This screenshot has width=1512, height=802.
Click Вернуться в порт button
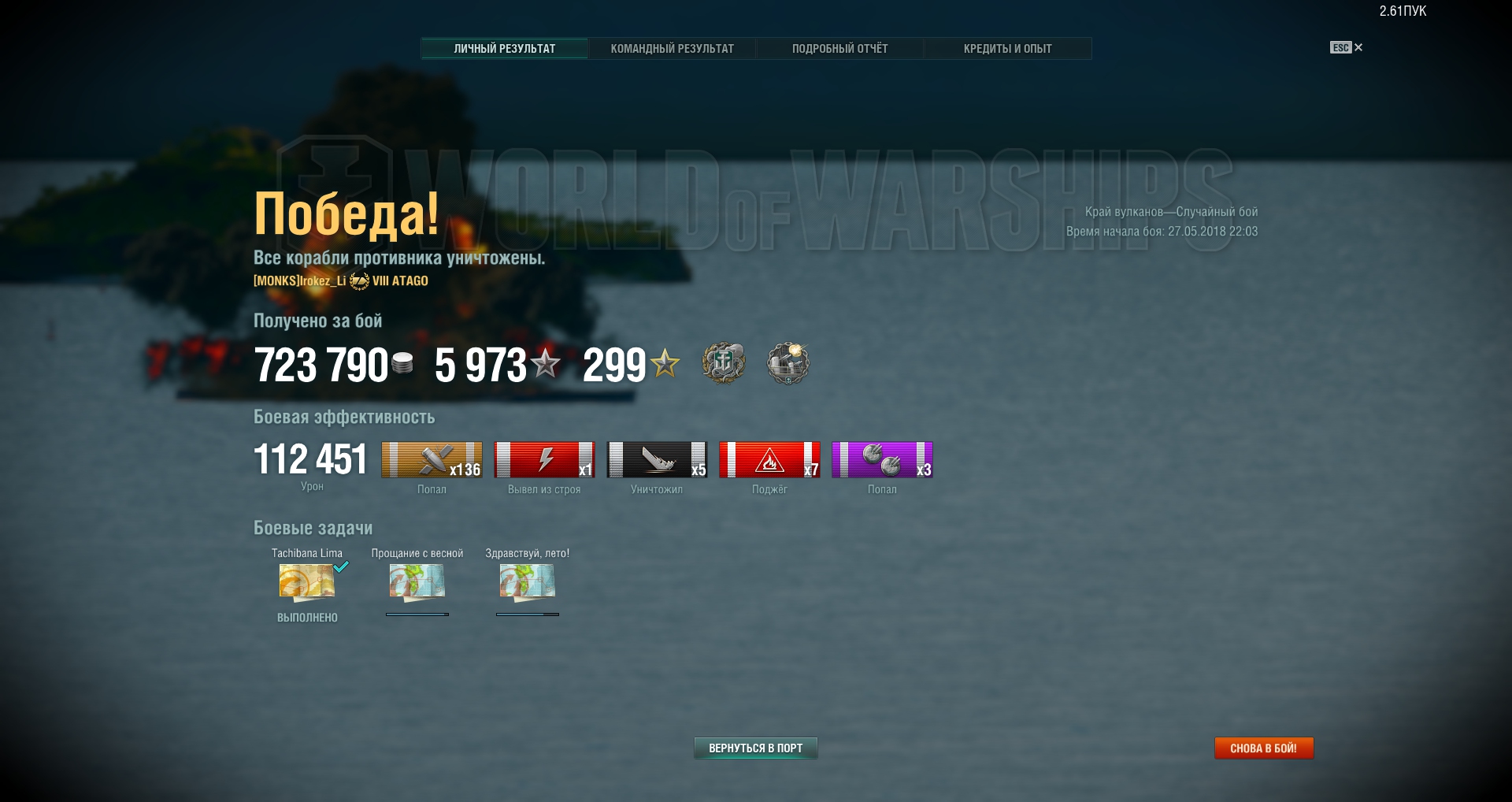pos(756,748)
